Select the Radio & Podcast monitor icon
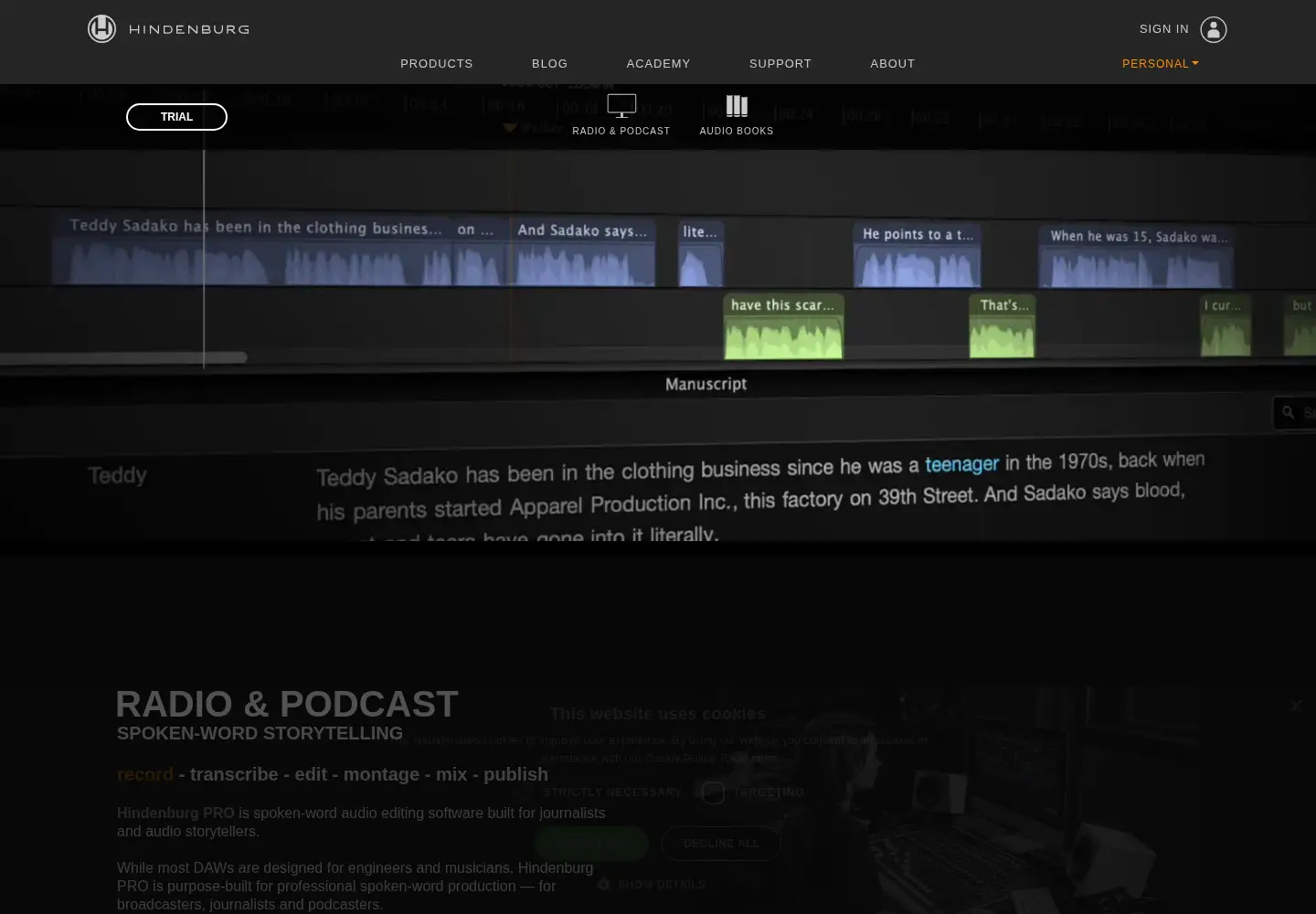 [x=621, y=106]
